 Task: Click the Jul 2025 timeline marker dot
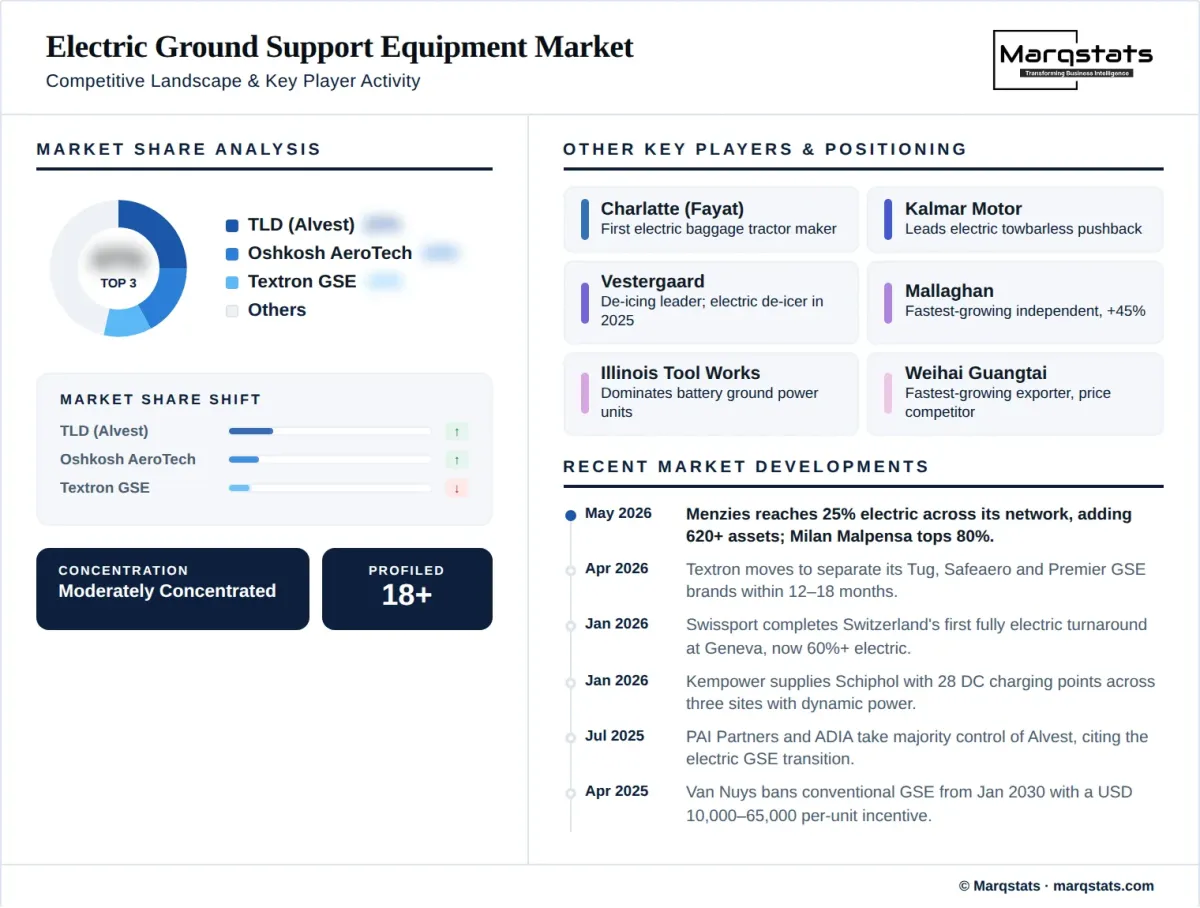(x=571, y=737)
